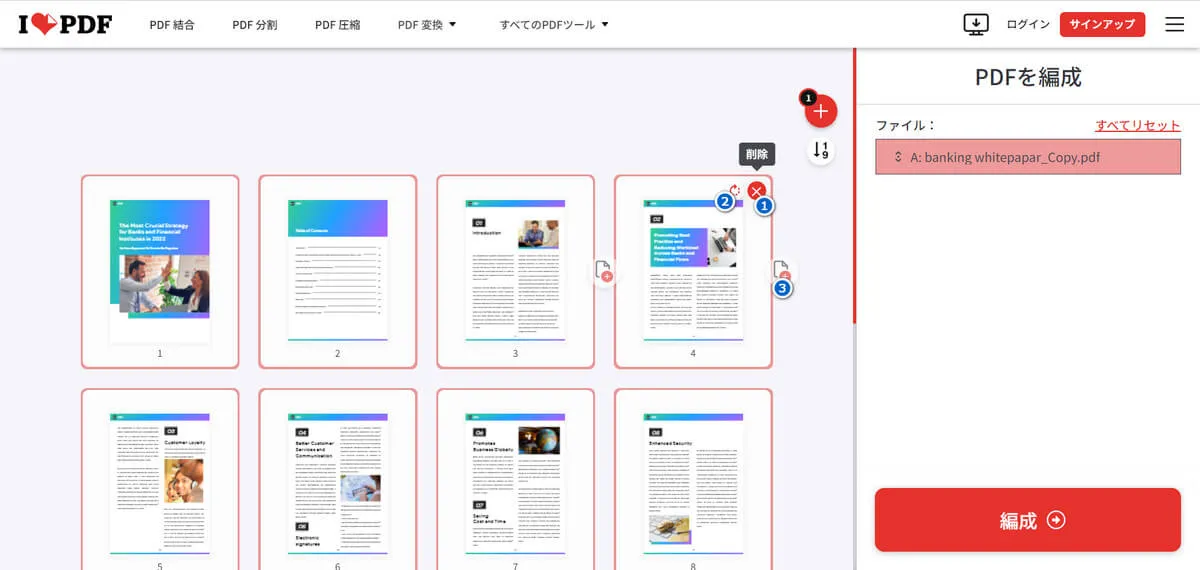
Task: Open the PDF結合 menu item
Action: tap(172, 24)
